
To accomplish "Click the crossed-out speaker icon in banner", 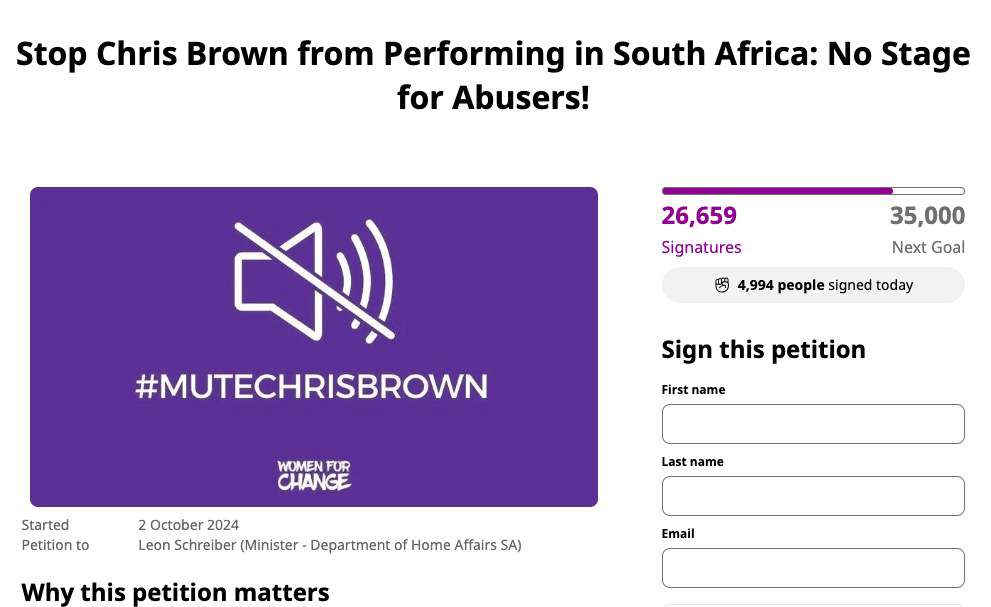I will tap(314, 279).
